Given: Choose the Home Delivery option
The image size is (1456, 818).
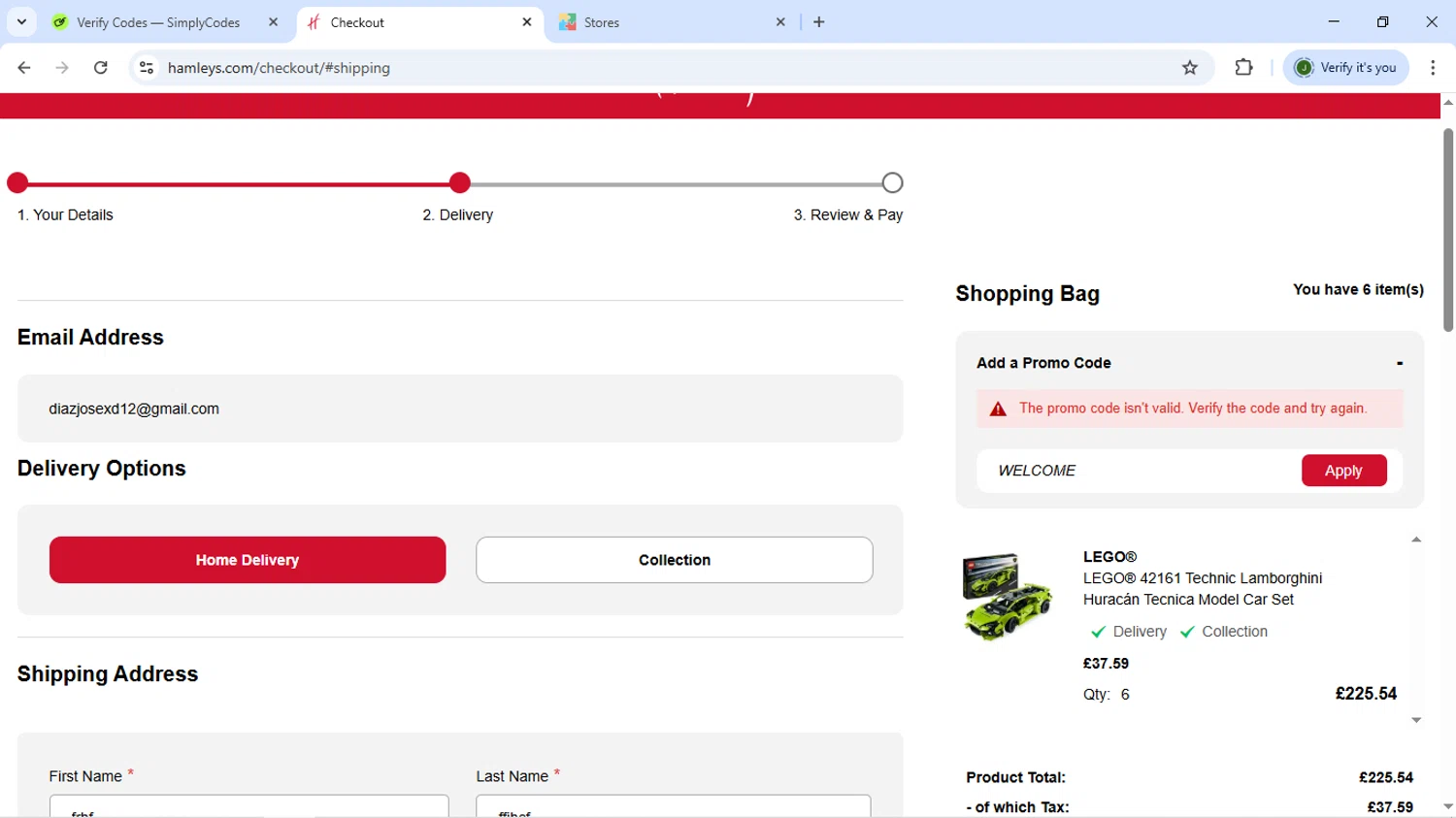Looking at the screenshot, I should [x=248, y=560].
